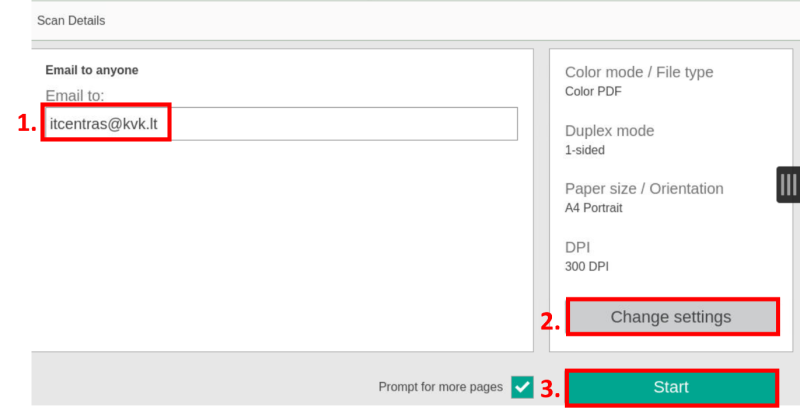Select the Email to anyone heading
Screen dimensions: 800x420
pos(92,70)
